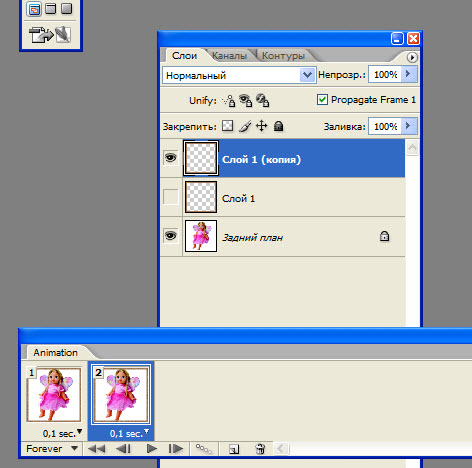
Task: Click the Tween frames icon
Action: [204, 449]
